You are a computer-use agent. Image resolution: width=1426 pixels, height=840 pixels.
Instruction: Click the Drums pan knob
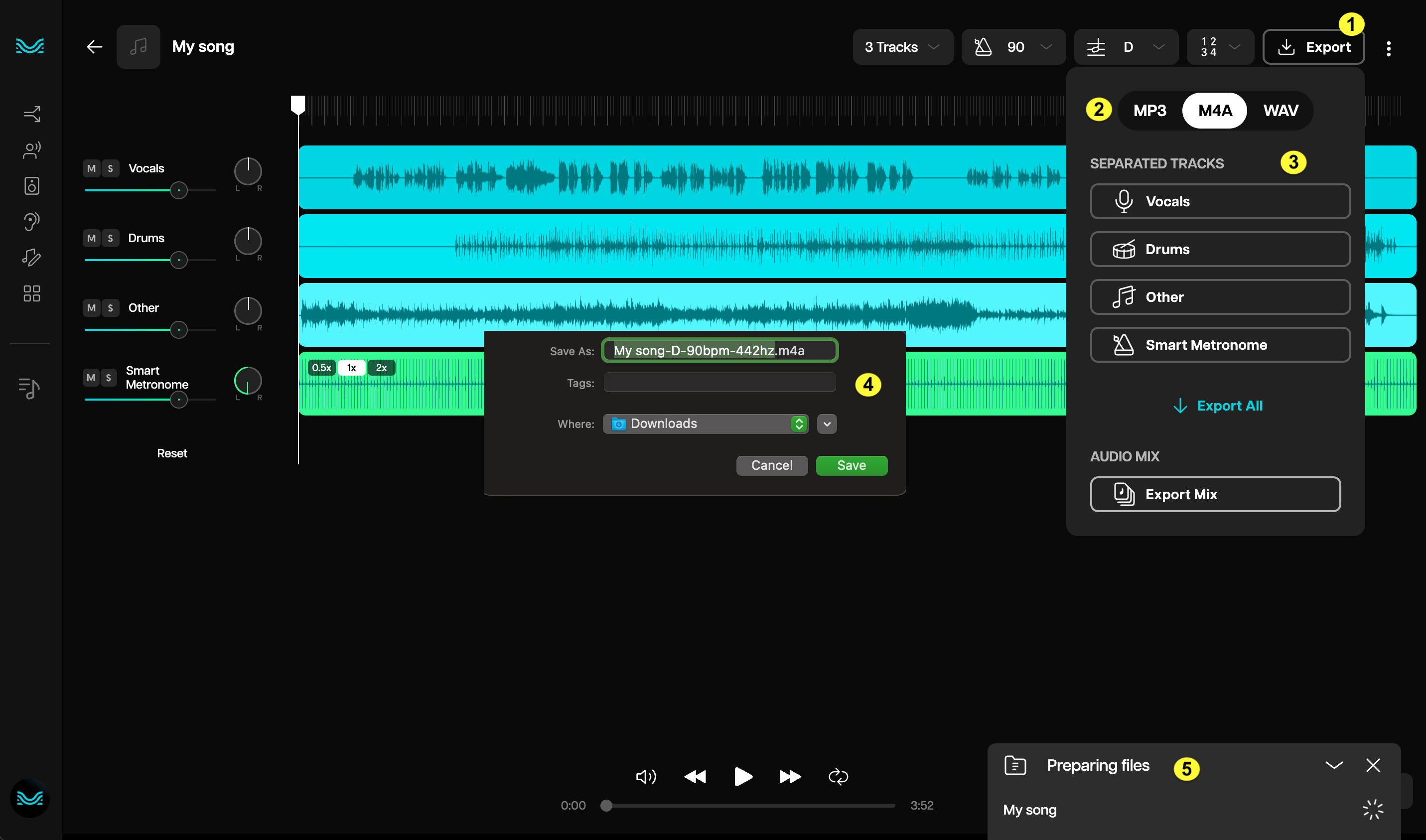point(248,241)
